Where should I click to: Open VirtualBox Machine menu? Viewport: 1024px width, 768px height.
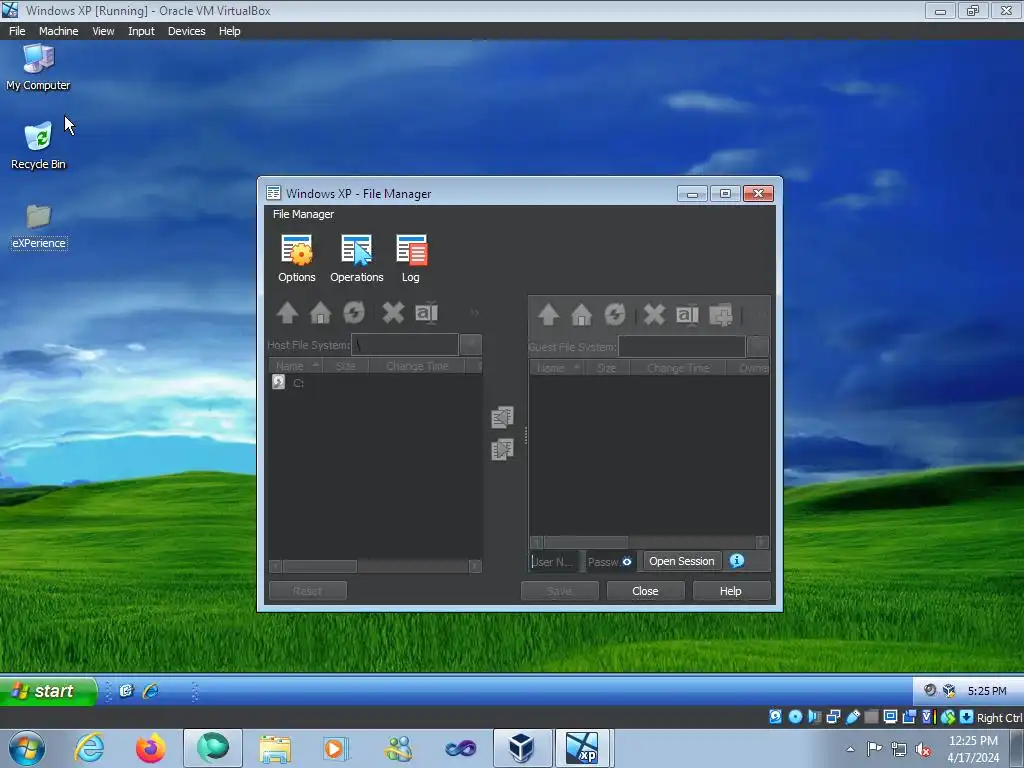(58, 31)
